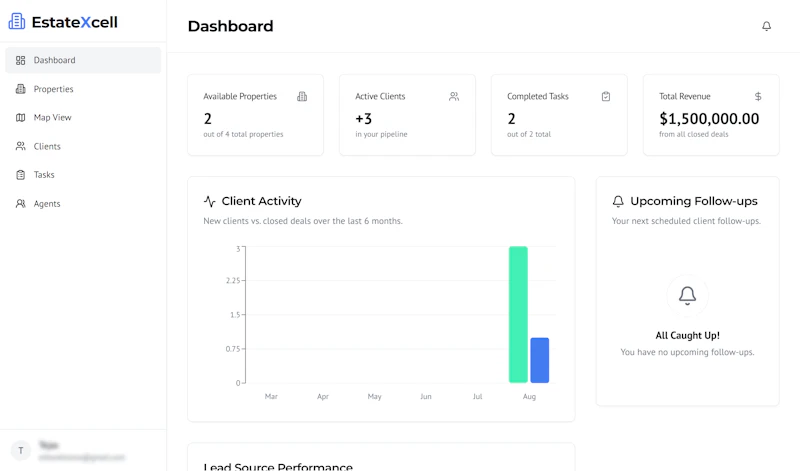Open Tasks from the sidebar

[83, 175]
